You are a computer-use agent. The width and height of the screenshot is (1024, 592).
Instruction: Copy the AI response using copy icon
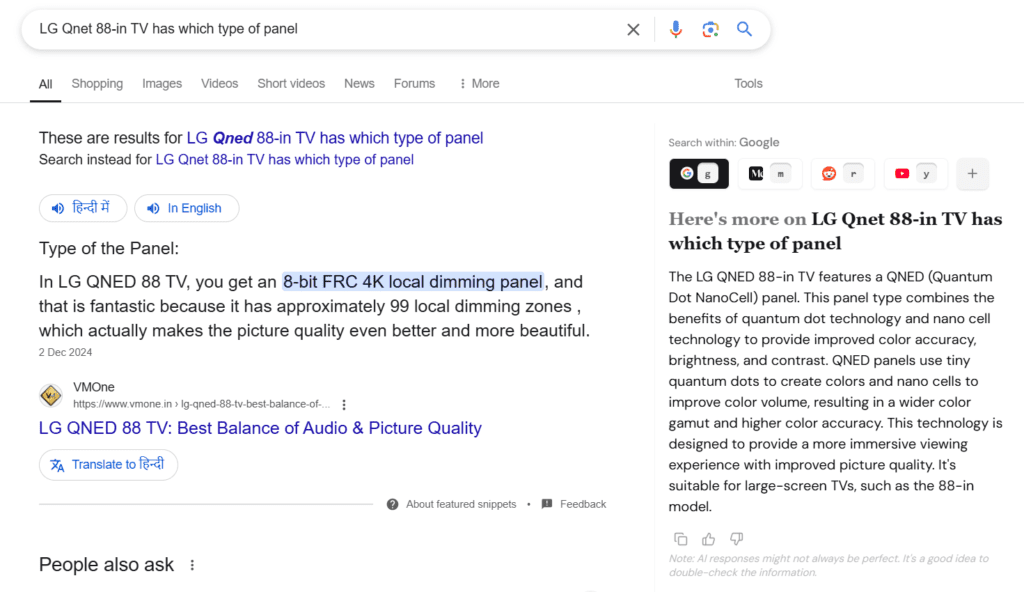[681, 539]
